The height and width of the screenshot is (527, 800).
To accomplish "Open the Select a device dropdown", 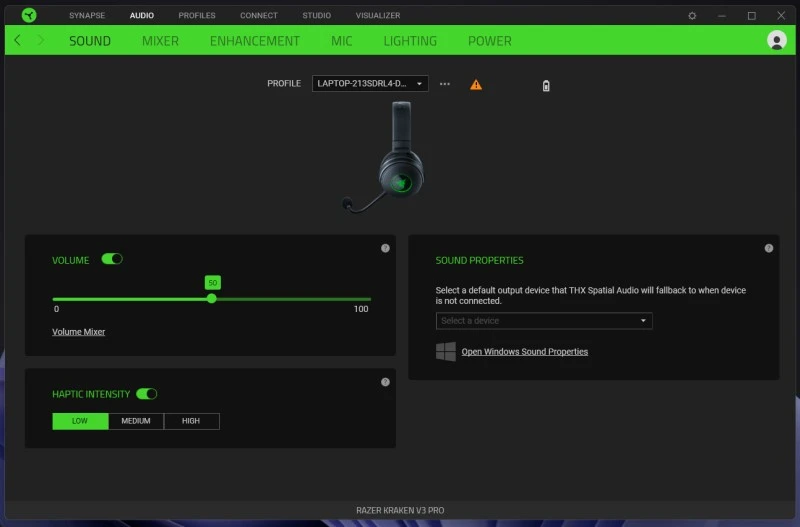I will pos(544,321).
